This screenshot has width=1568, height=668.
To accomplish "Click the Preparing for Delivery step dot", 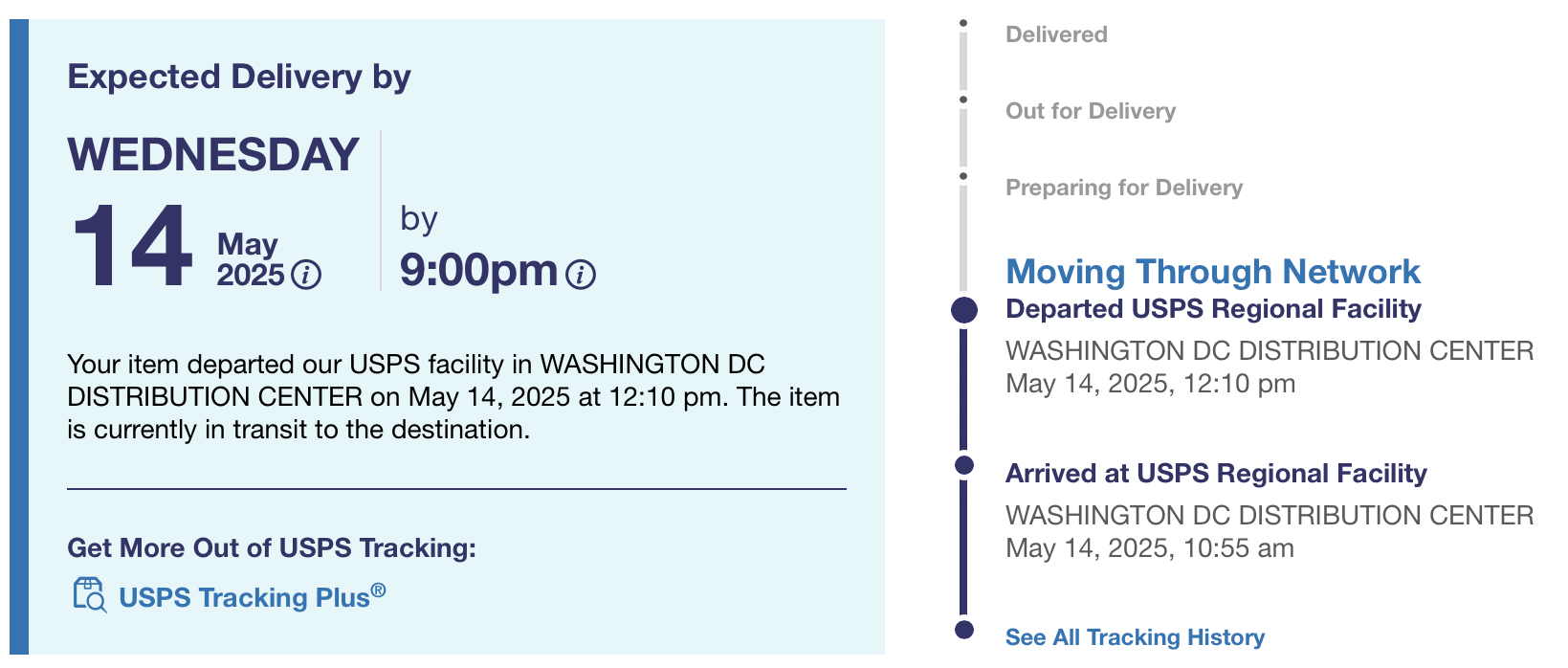I will (963, 176).
